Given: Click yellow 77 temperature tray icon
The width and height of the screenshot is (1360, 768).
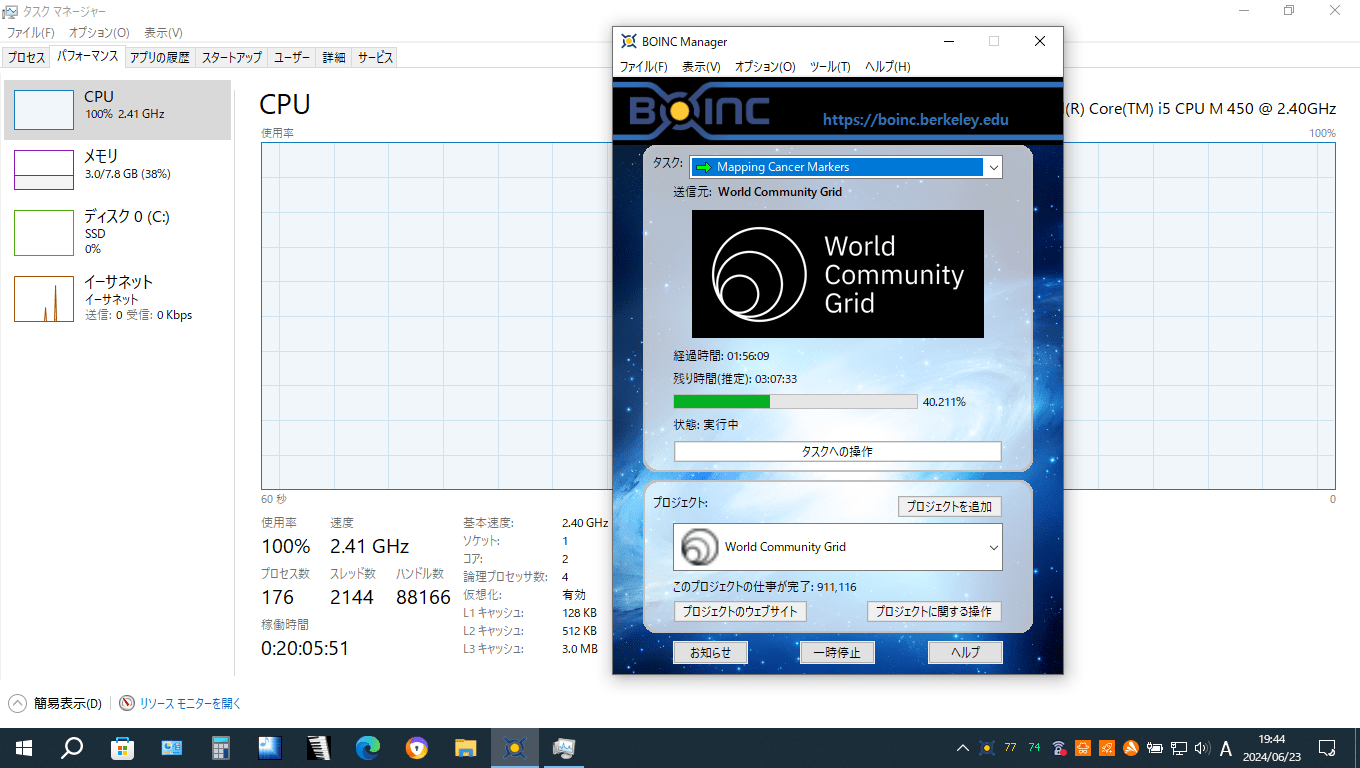Looking at the screenshot, I should pyautogui.click(x=1010, y=747).
